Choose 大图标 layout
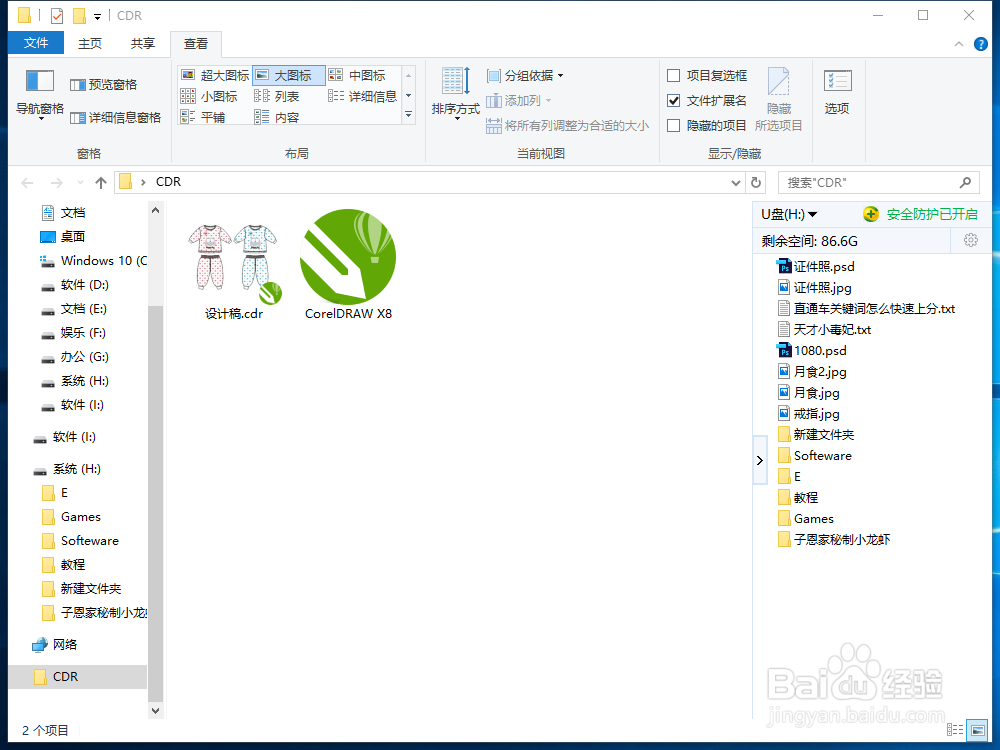The image size is (1000, 750). click(x=289, y=75)
